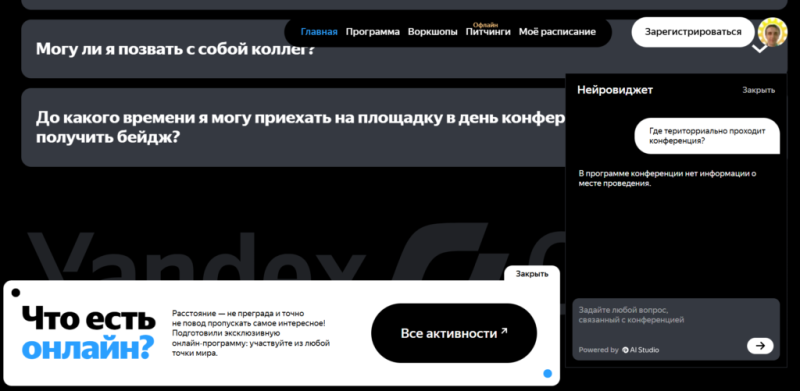Click the Офлайн label above Питчинги
Image resolution: width=800 pixels, height=391 pixels.
pos(485,25)
